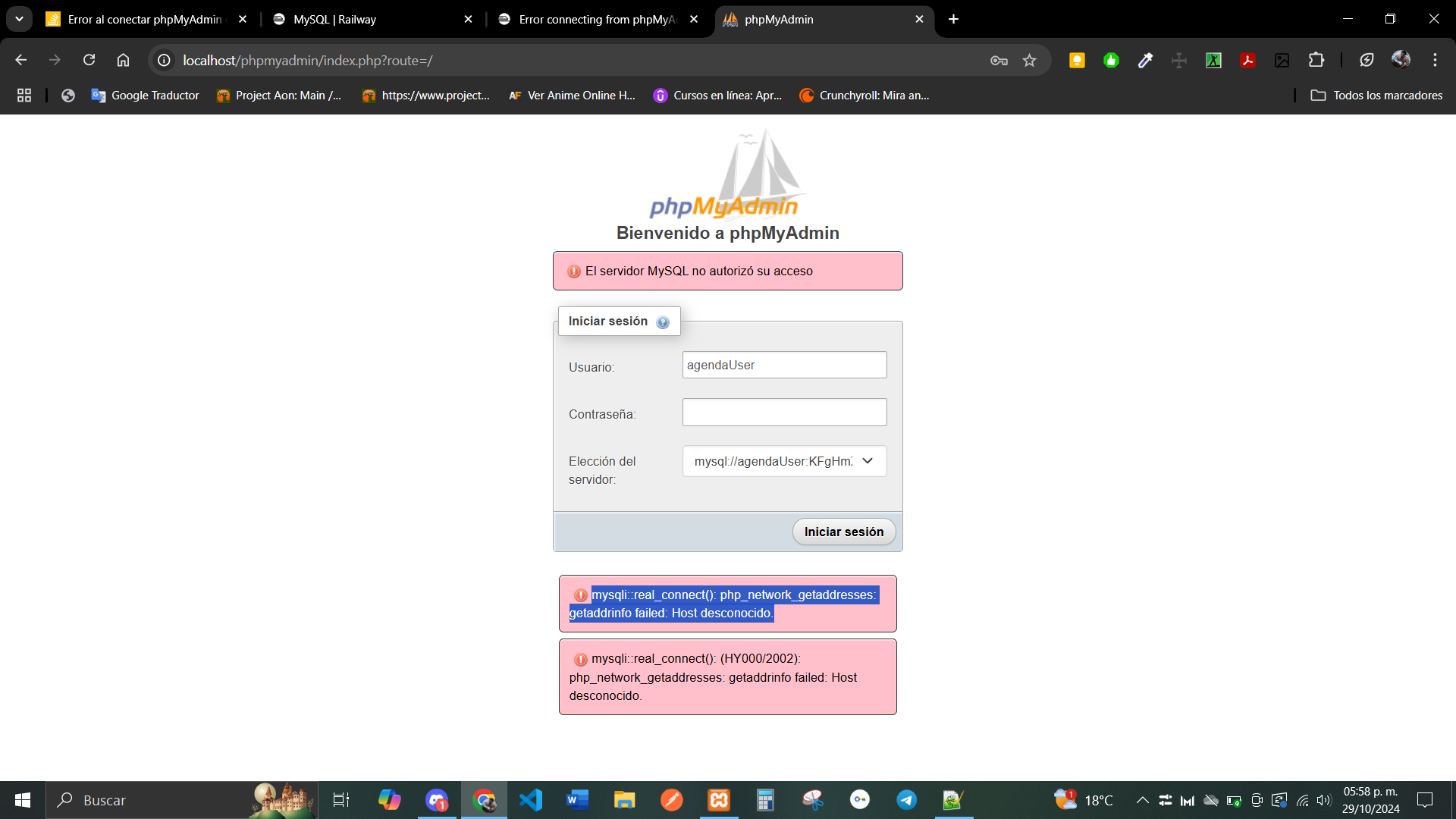Open File Explorer from taskbar
This screenshot has width=1456, height=819.
pos(624,800)
